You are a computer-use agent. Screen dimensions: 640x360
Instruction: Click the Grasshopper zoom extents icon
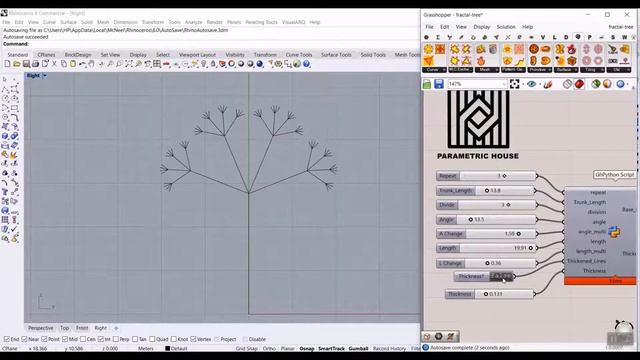point(514,84)
